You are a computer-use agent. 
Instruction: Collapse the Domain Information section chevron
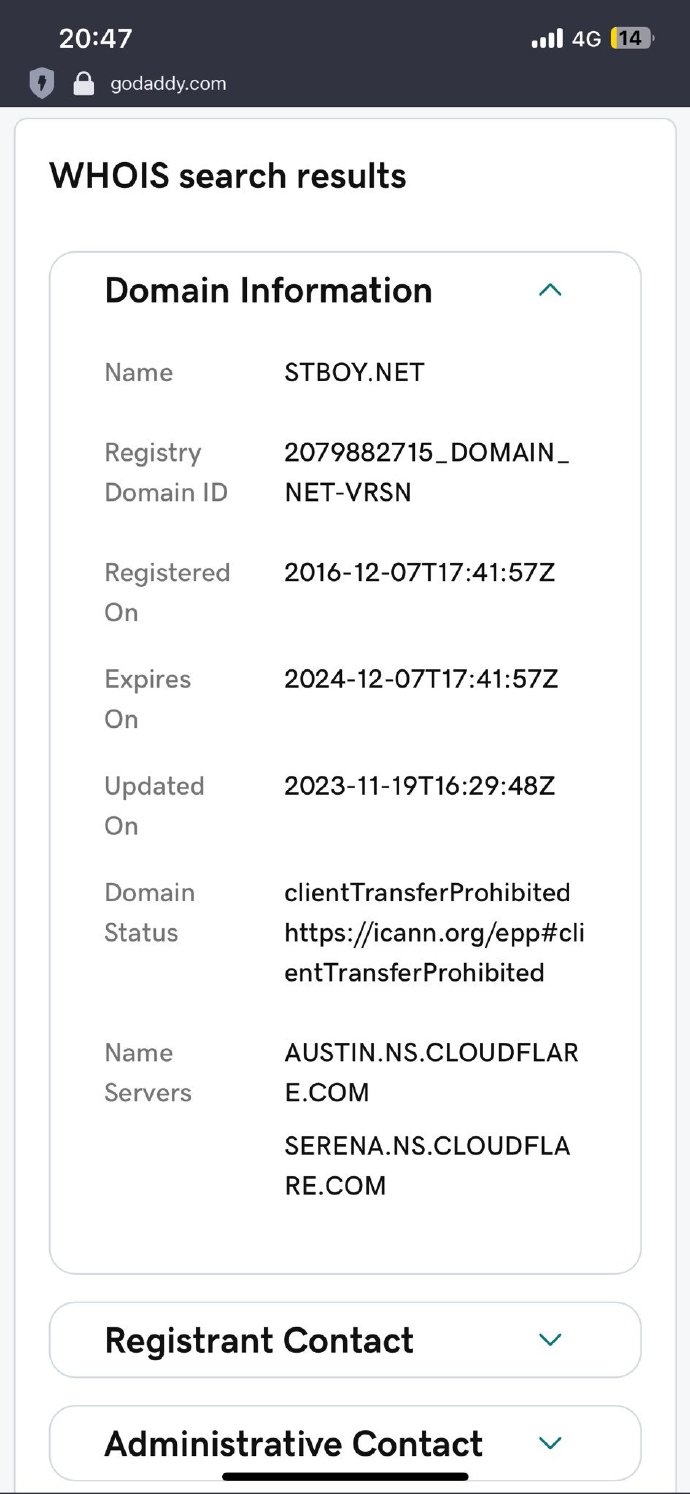click(550, 291)
